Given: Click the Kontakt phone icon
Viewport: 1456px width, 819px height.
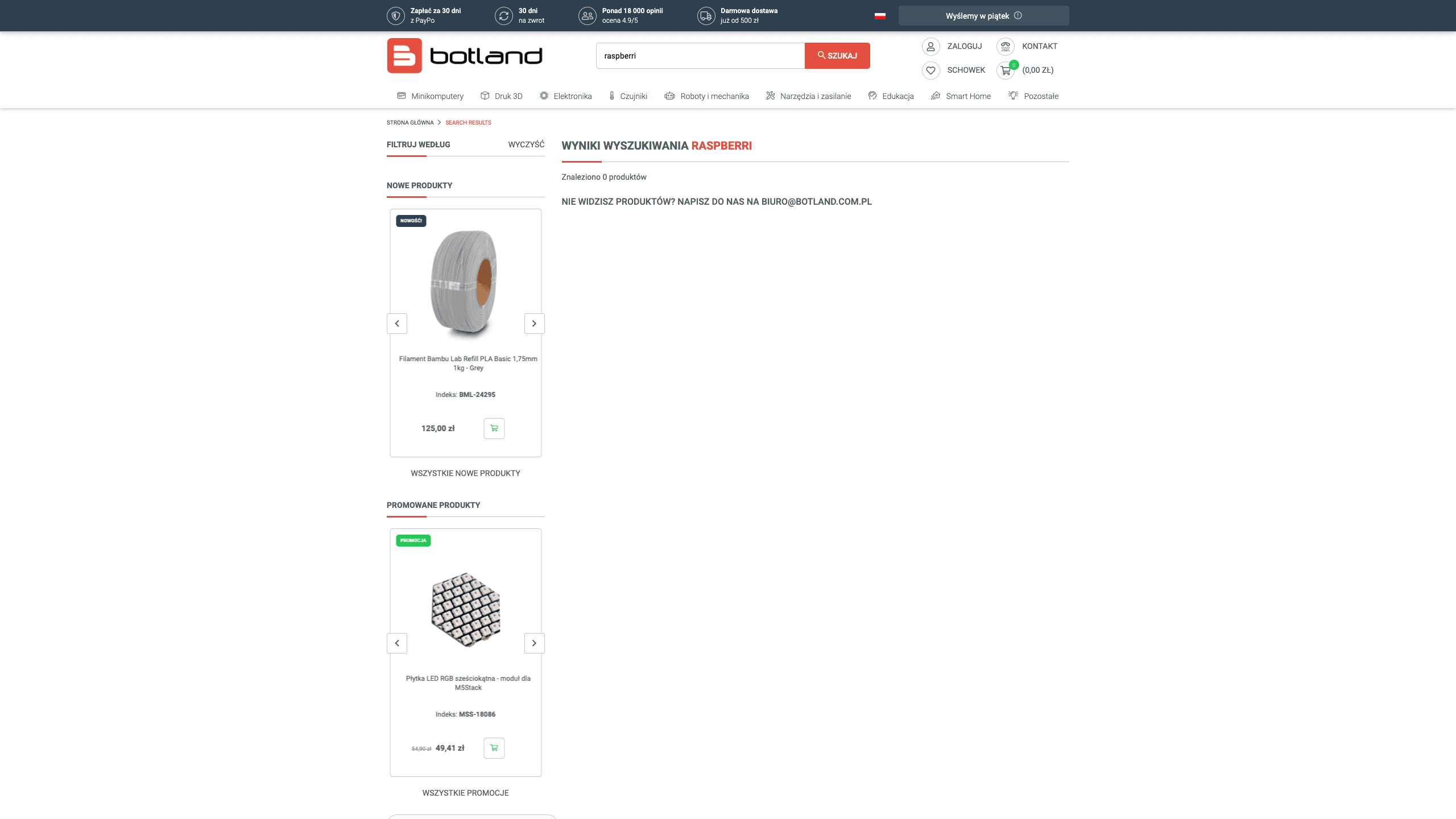Looking at the screenshot, I should point(1006,47).
